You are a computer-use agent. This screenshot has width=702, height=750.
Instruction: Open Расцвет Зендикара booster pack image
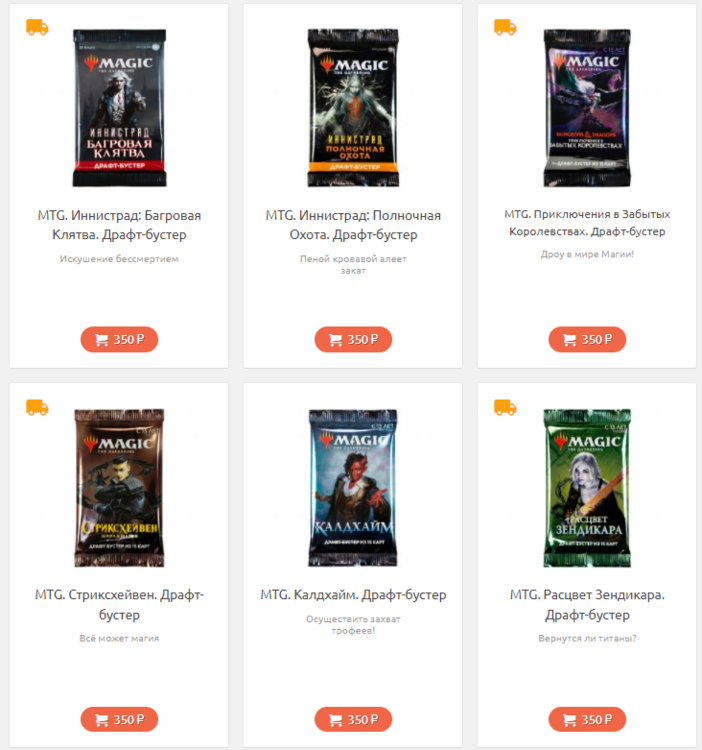click(587, 488)
